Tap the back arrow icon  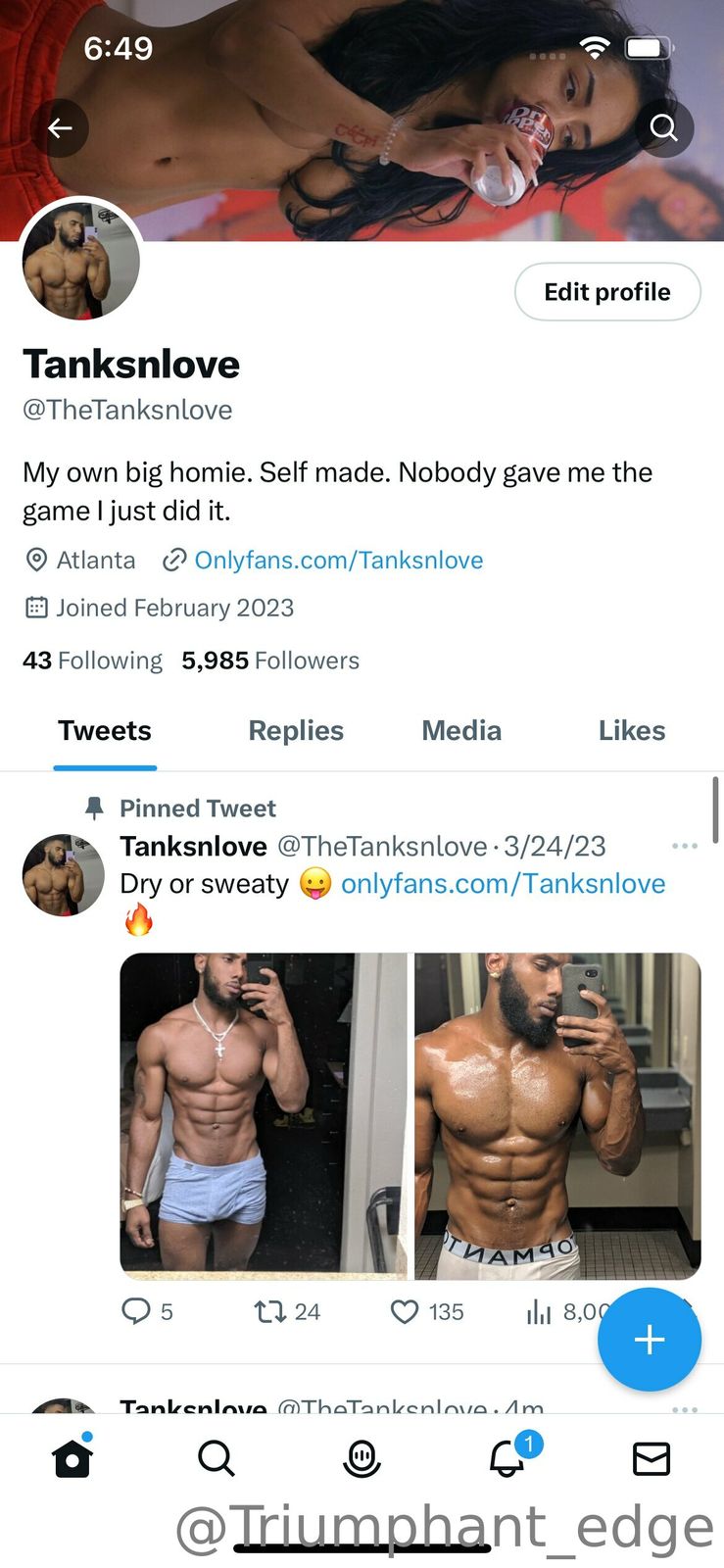pyautogui.click(x=60, y=128)
